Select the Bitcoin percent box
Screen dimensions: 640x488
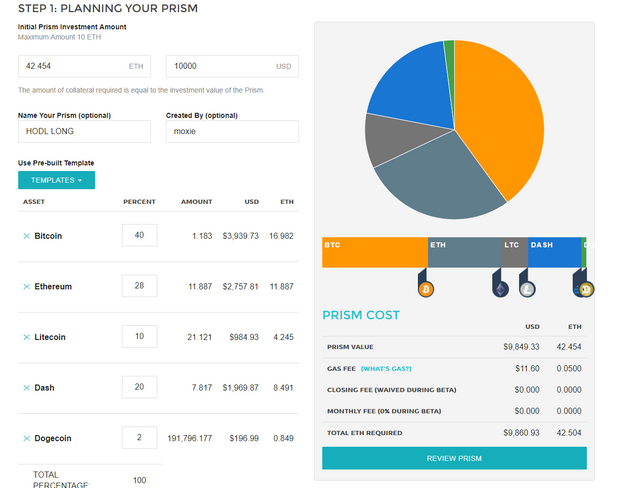pos(140,235)
